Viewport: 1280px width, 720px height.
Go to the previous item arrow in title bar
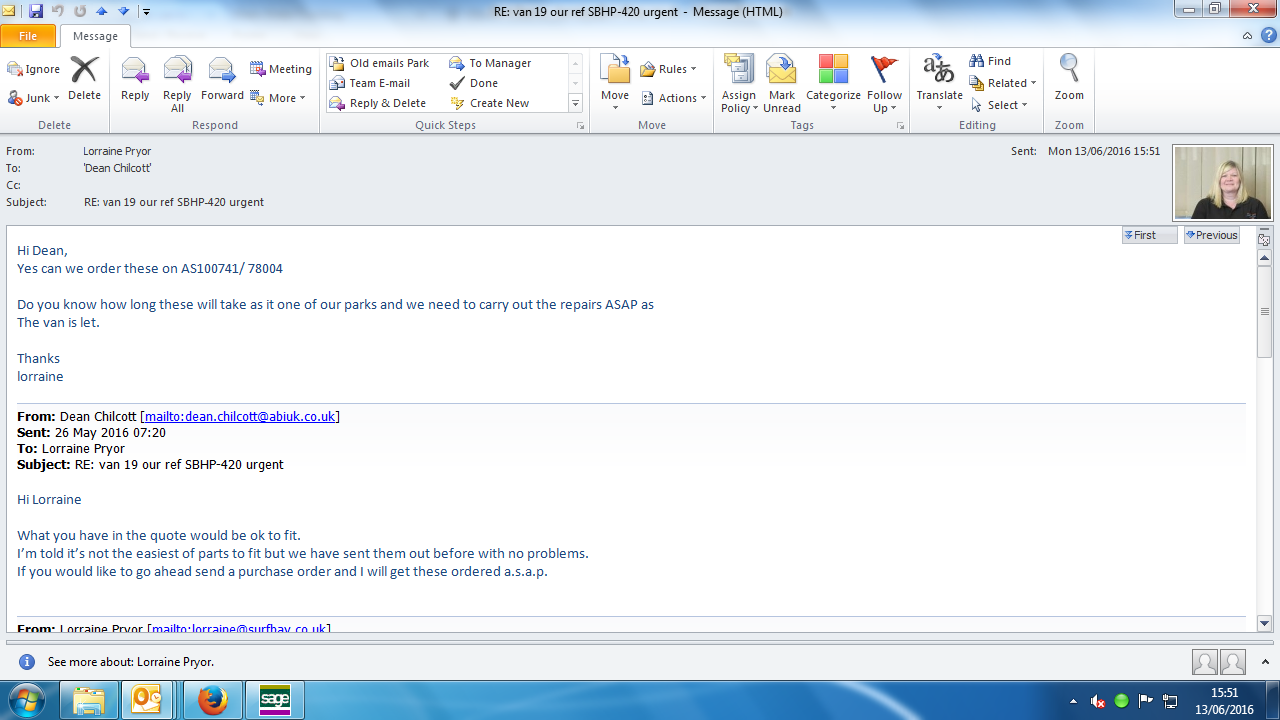tap(102, 11)
